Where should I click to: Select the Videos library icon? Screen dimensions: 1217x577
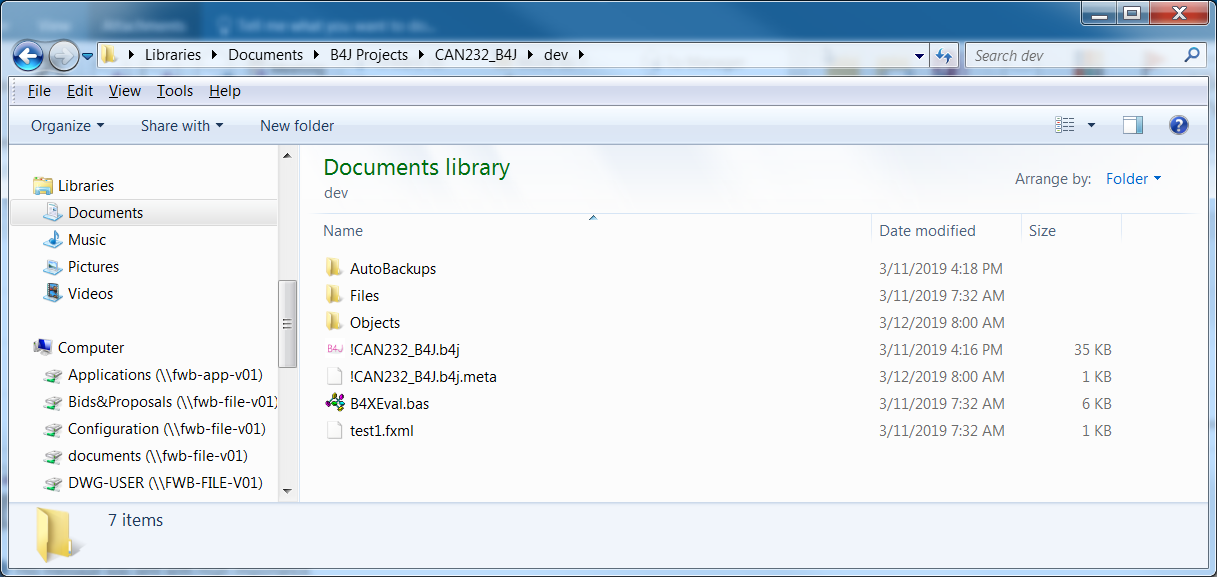point(53,294)
